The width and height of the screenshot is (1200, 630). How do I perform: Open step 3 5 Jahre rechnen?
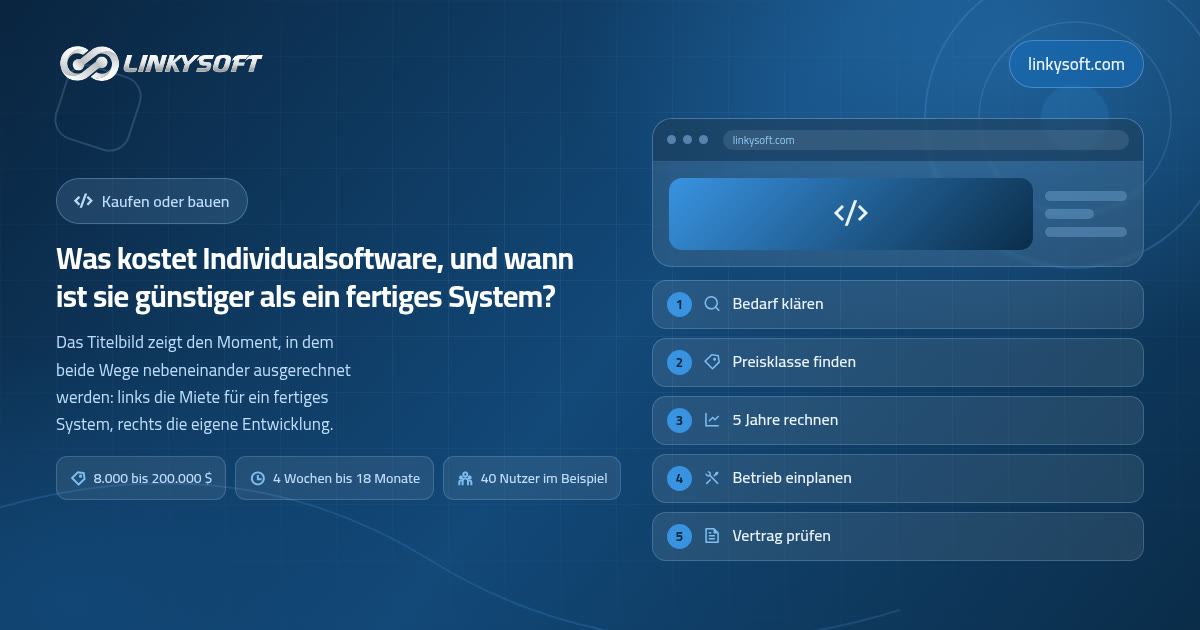coord(898,420)
